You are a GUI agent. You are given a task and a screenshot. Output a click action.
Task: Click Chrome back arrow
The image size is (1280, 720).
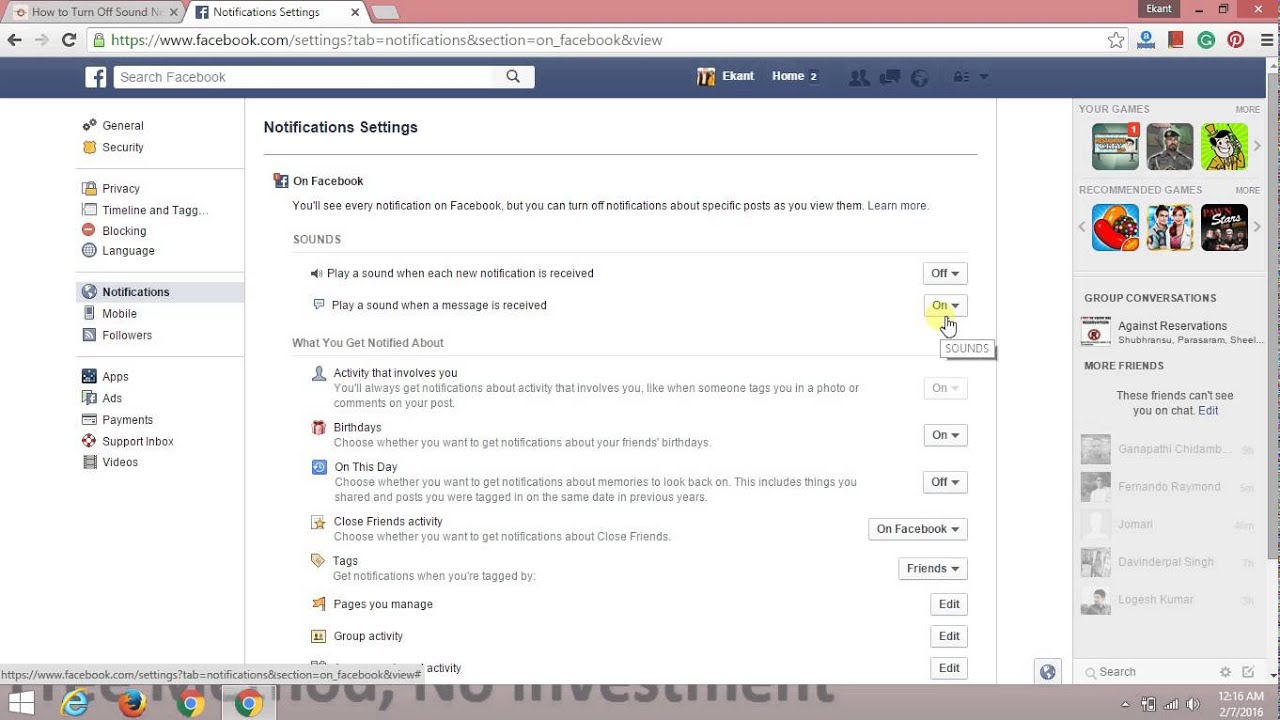(x=14, y=40)
